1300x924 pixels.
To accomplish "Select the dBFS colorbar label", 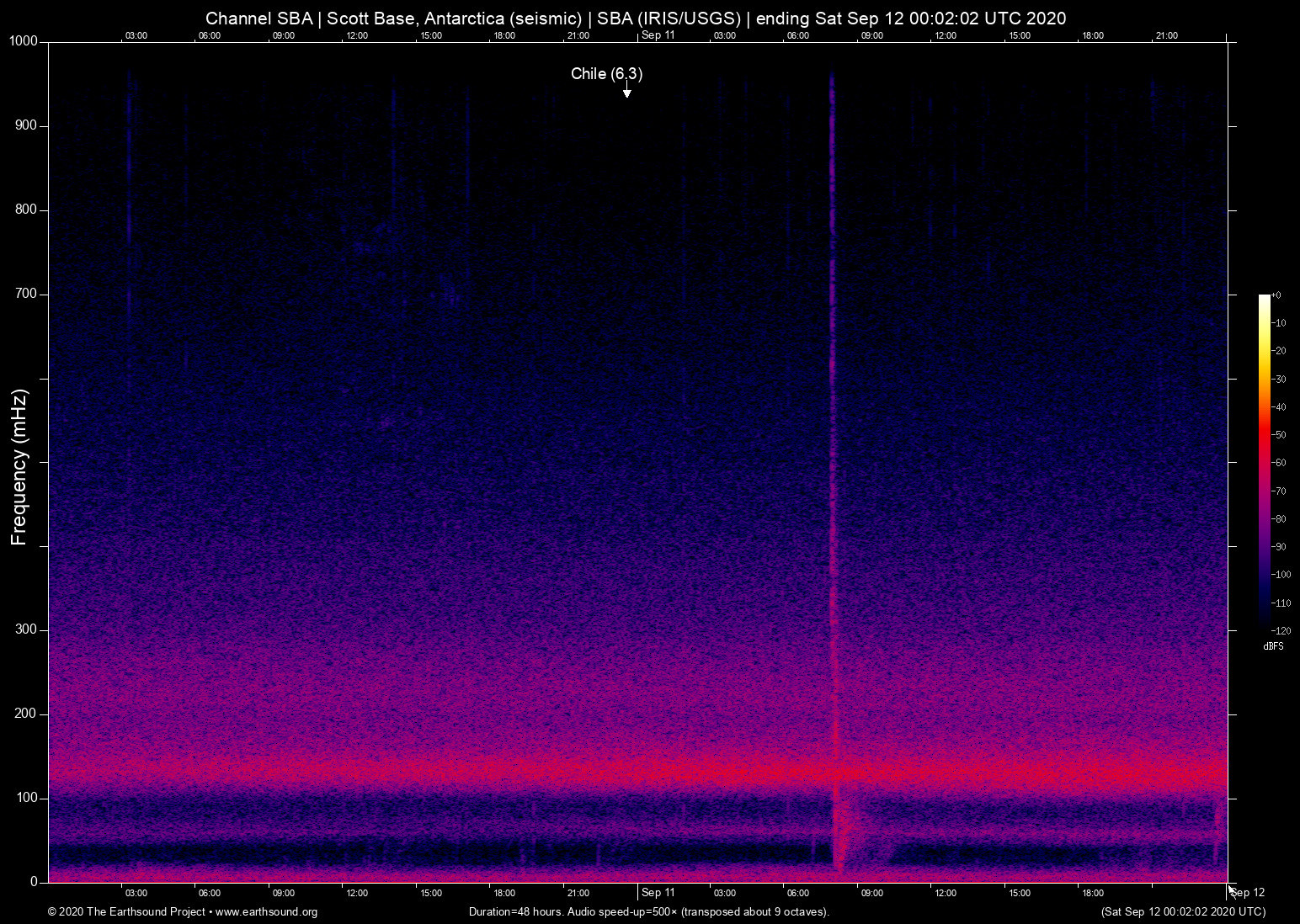I will click(1273, 646).
